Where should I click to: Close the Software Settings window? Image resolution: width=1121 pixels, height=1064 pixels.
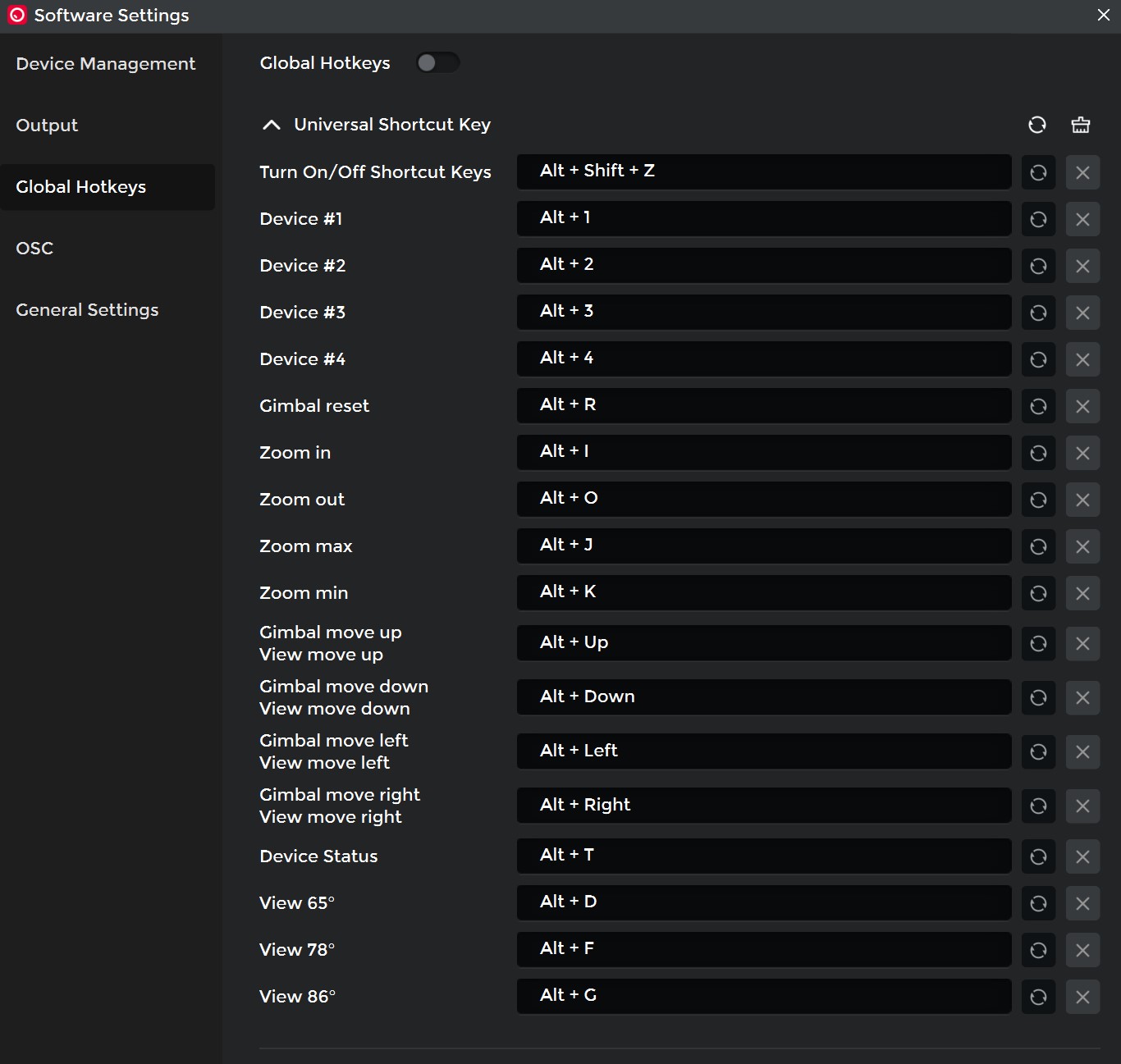coord(1103,16)
